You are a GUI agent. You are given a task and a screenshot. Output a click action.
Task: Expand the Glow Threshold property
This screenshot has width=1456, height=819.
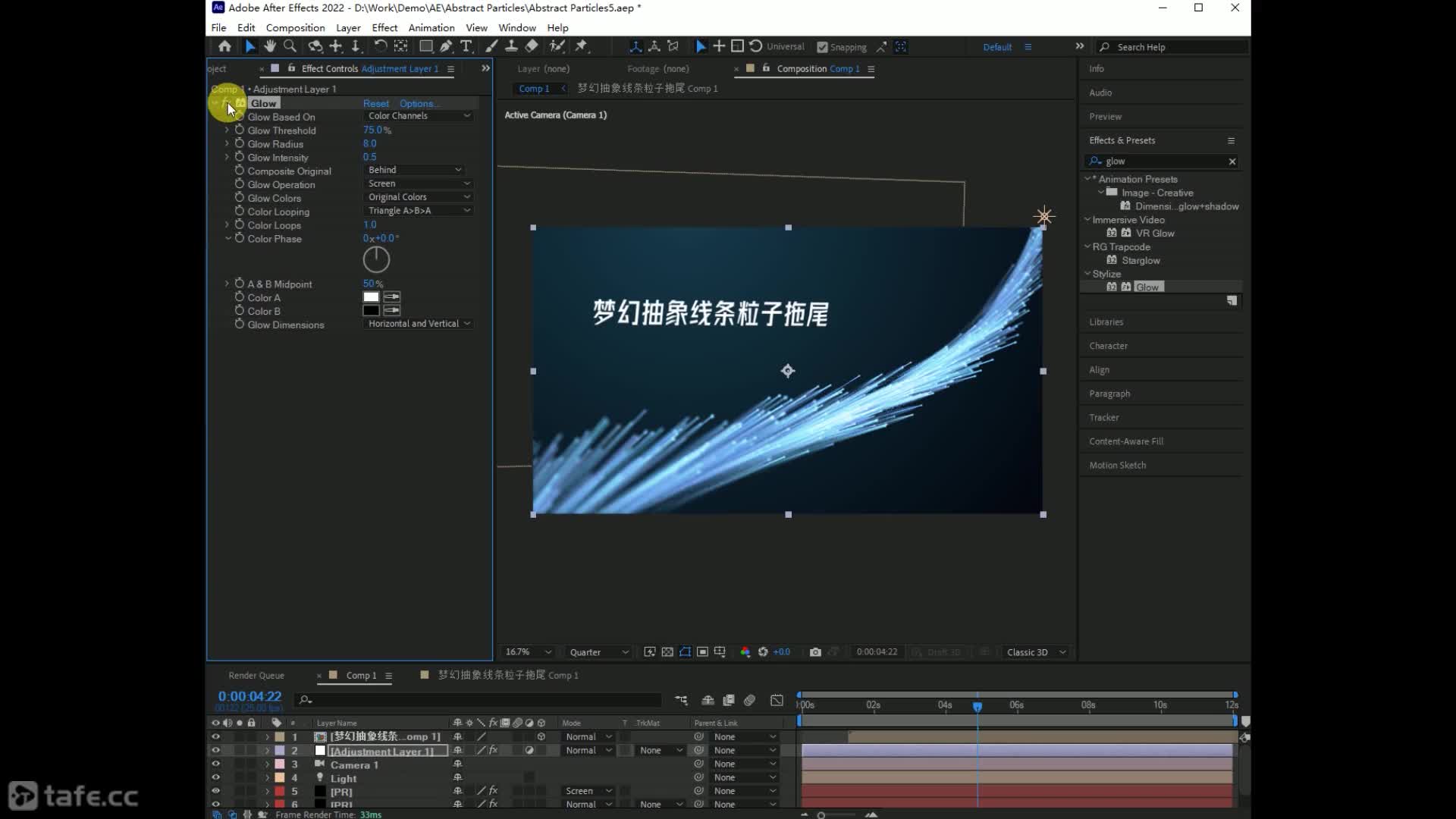point(227,130)
